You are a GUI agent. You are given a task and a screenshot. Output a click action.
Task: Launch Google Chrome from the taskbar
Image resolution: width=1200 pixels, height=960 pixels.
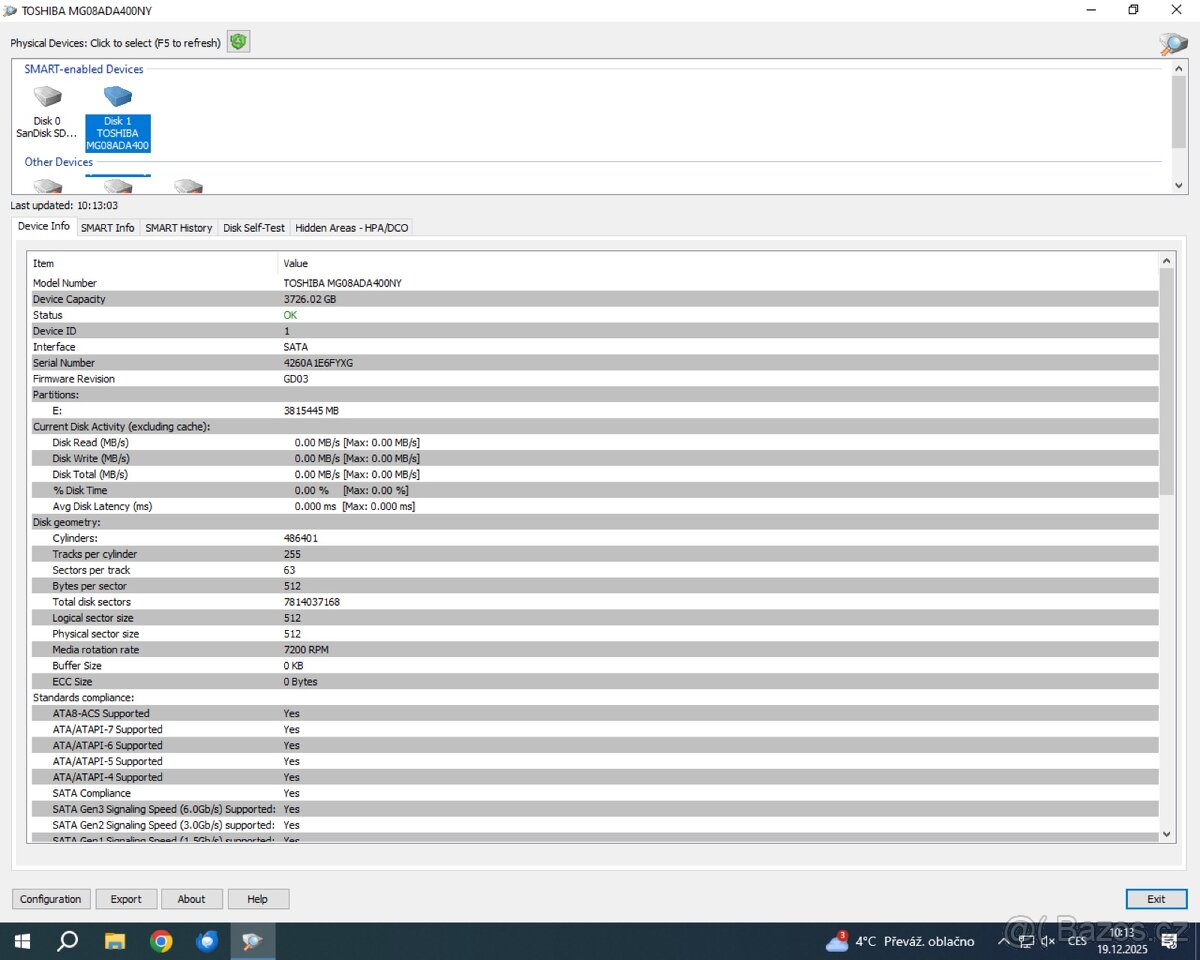pyautogui.click(x=161, y=941)
